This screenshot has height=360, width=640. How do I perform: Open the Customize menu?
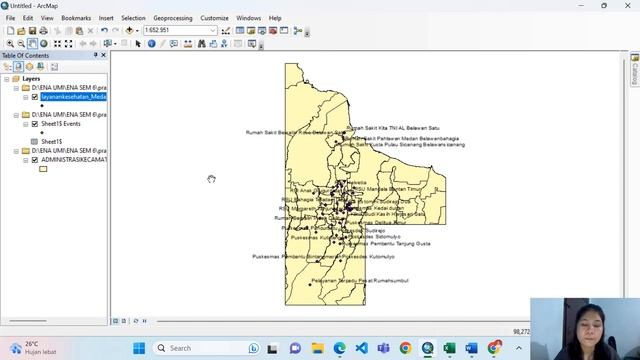(x=214, y=18)
